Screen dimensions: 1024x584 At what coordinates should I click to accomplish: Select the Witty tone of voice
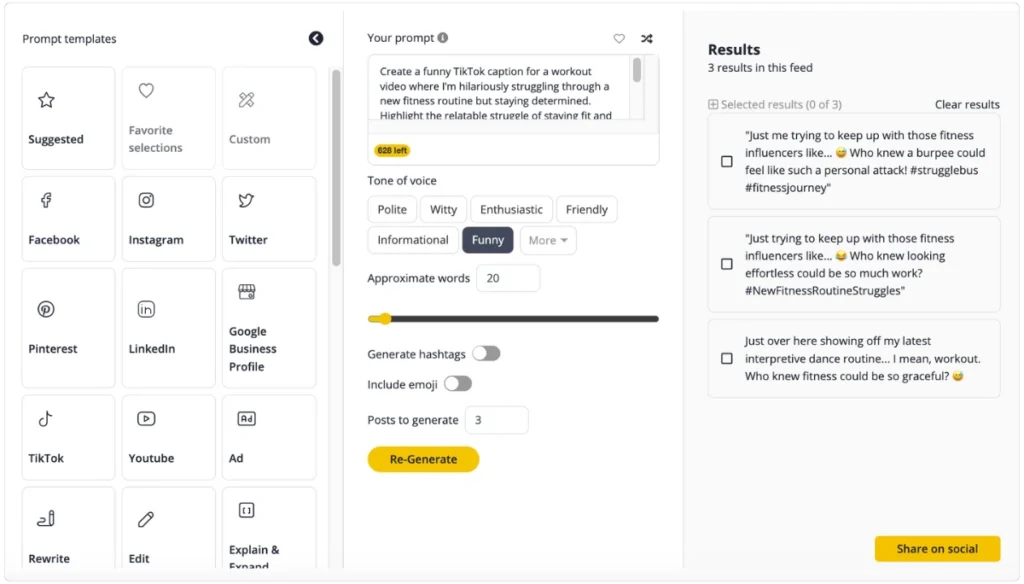coord(443,210)
